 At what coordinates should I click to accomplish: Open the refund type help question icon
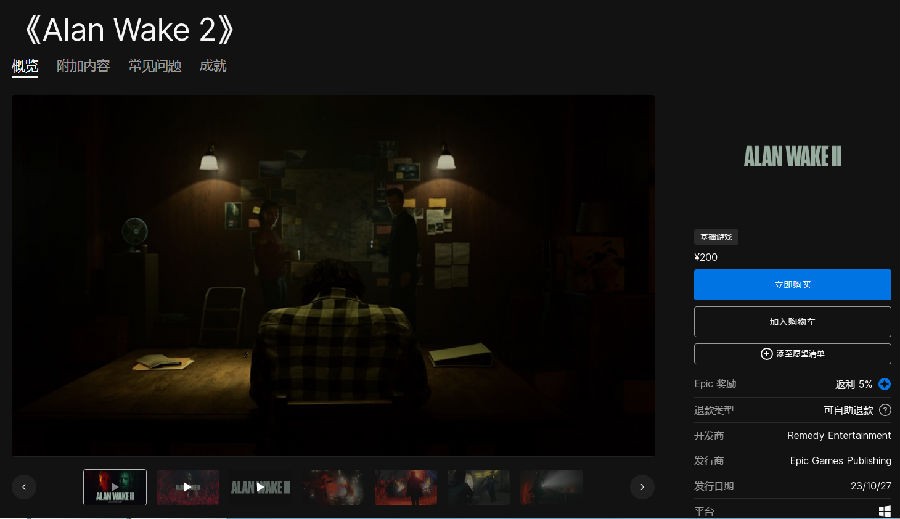(x=885, y=410)
